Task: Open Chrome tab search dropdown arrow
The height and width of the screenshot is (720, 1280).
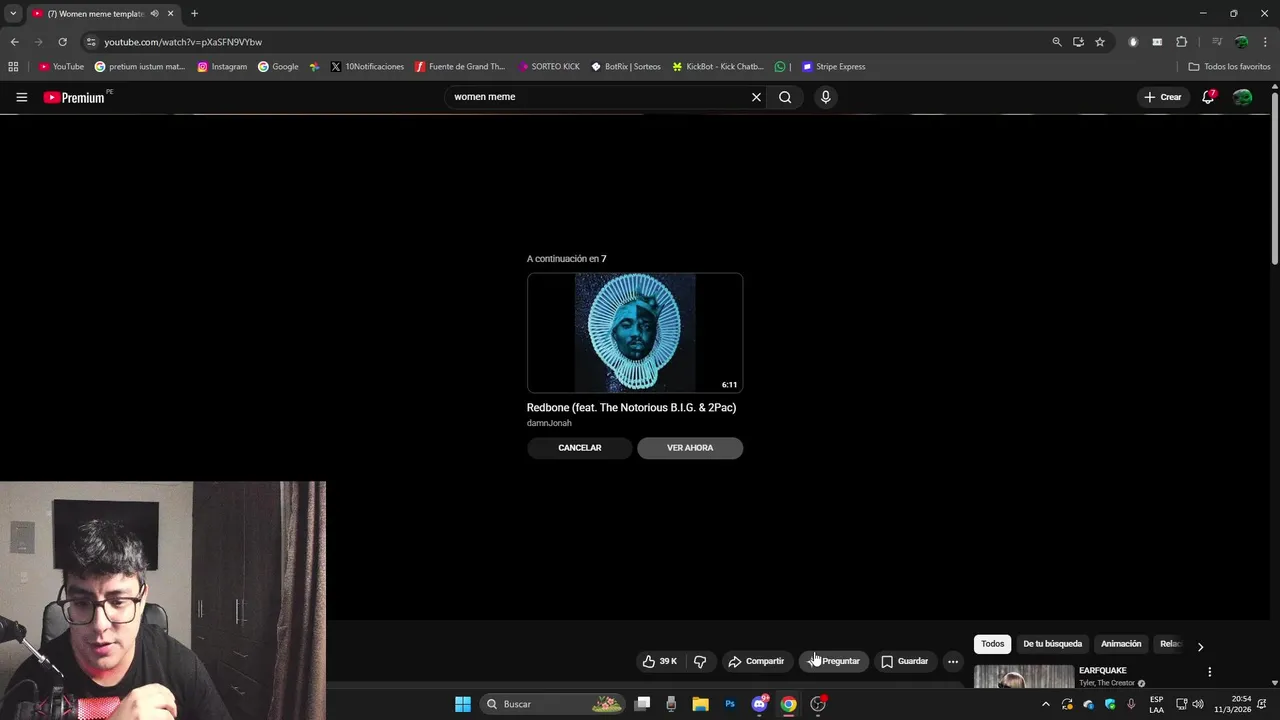Action: (x=13, y=13)
